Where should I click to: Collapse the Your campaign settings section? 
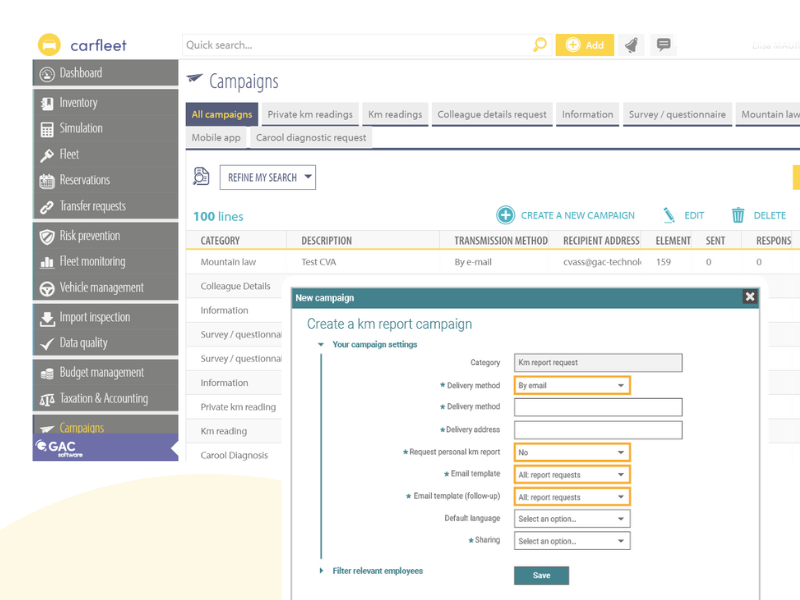tap(321, 345)
